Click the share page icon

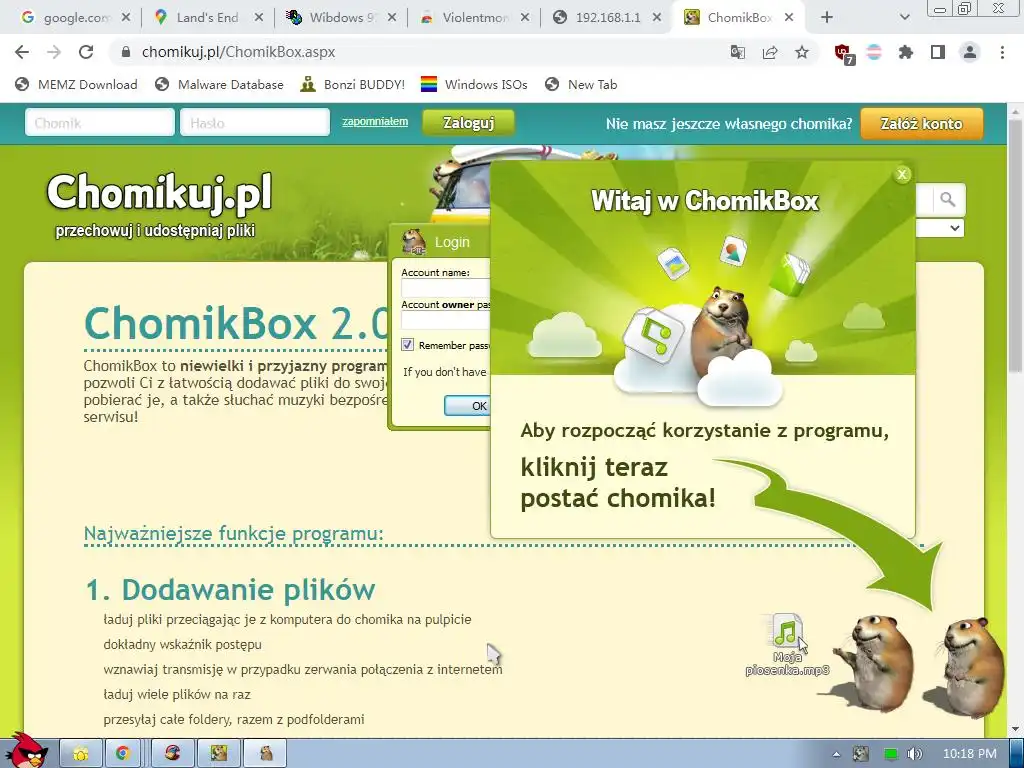click(x=770, y=52)
